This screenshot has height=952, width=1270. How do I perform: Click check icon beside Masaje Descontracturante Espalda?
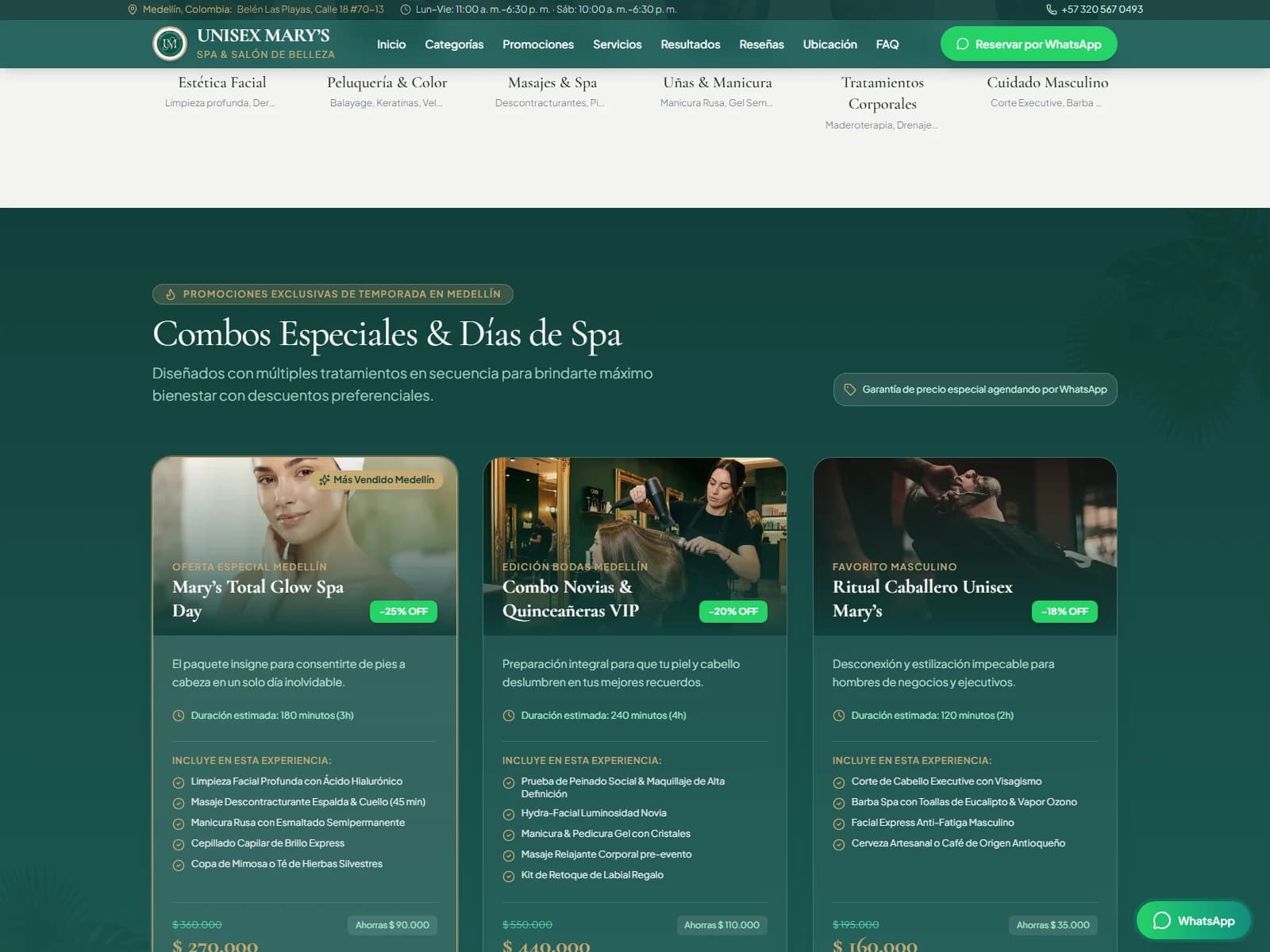pyautogui.click(x=179, y=804)
